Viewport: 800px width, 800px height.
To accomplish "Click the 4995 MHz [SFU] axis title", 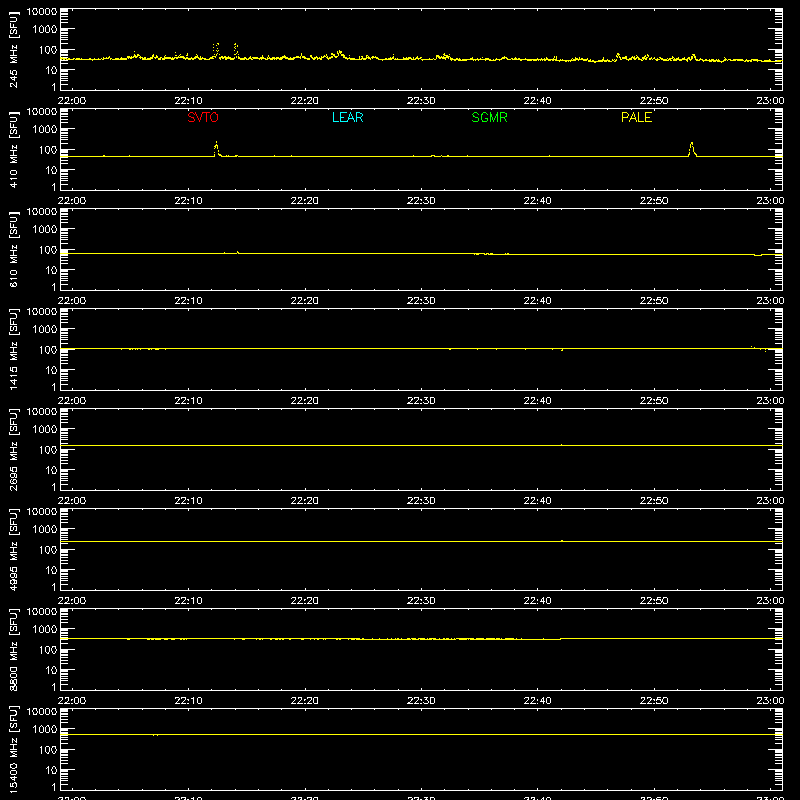I will tap(13, 549).
